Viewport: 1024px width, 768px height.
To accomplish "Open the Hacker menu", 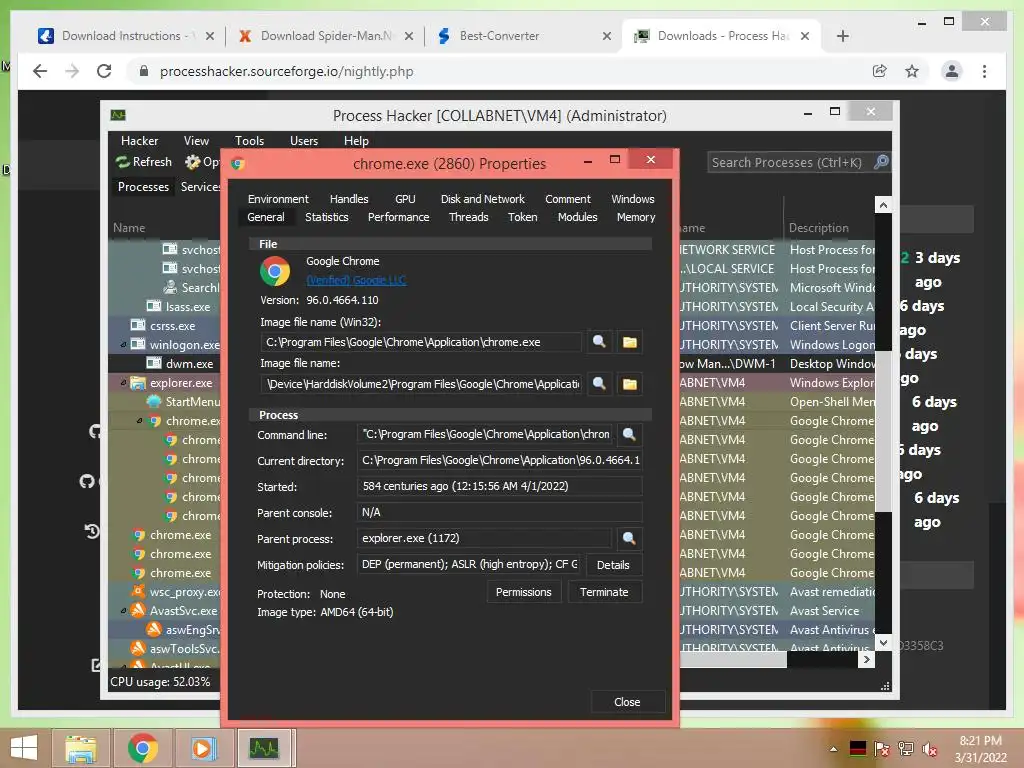I will click(x=139, y=141).
